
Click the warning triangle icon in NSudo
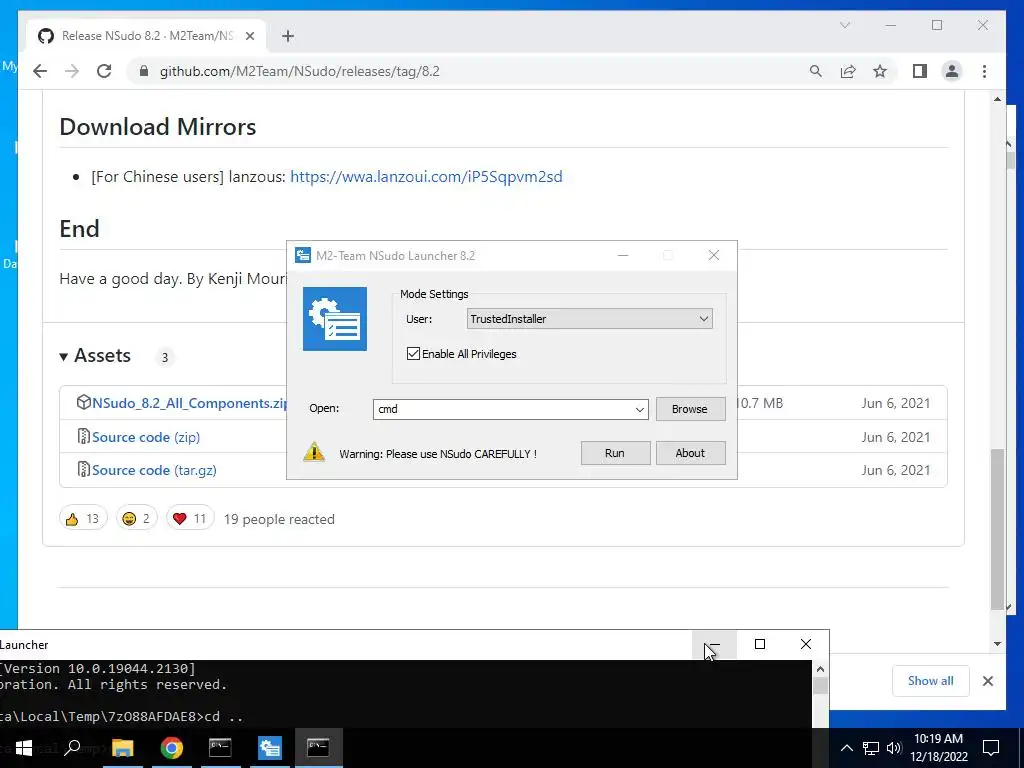(x=314, y=452)
